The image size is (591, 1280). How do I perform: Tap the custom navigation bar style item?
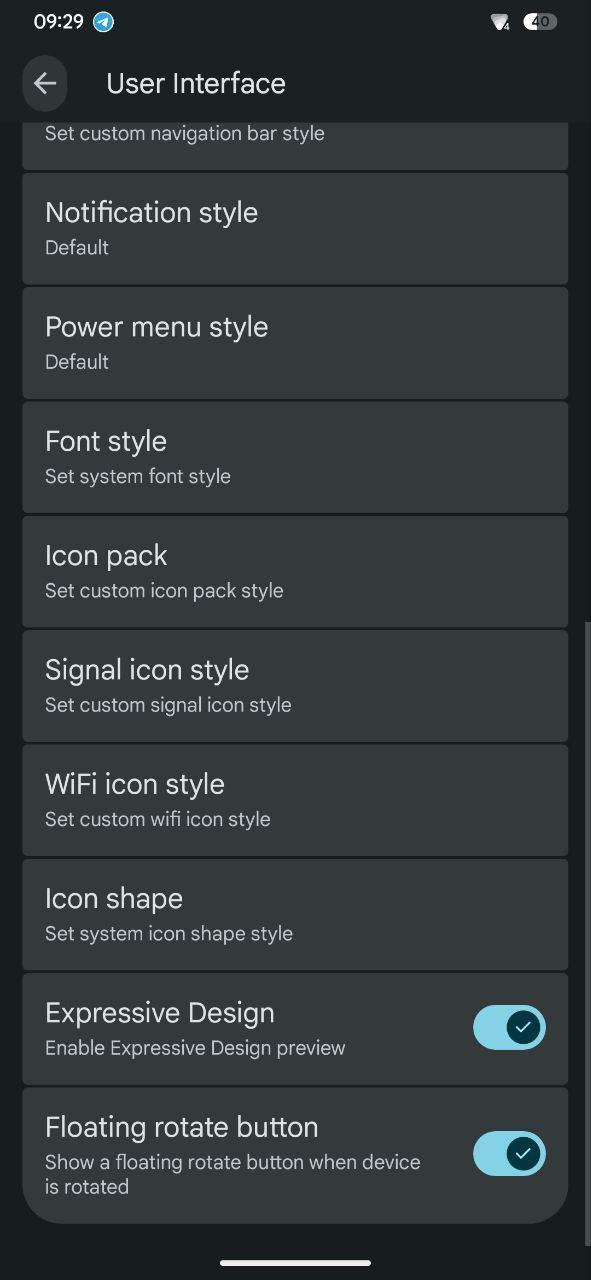click(295, 146)
